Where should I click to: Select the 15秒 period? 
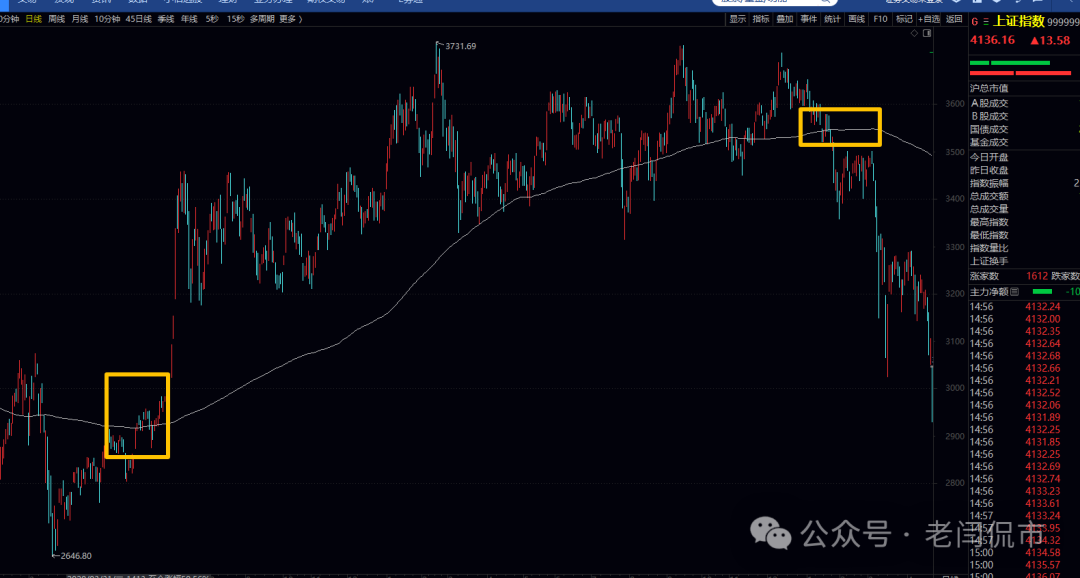click(235, 19)
